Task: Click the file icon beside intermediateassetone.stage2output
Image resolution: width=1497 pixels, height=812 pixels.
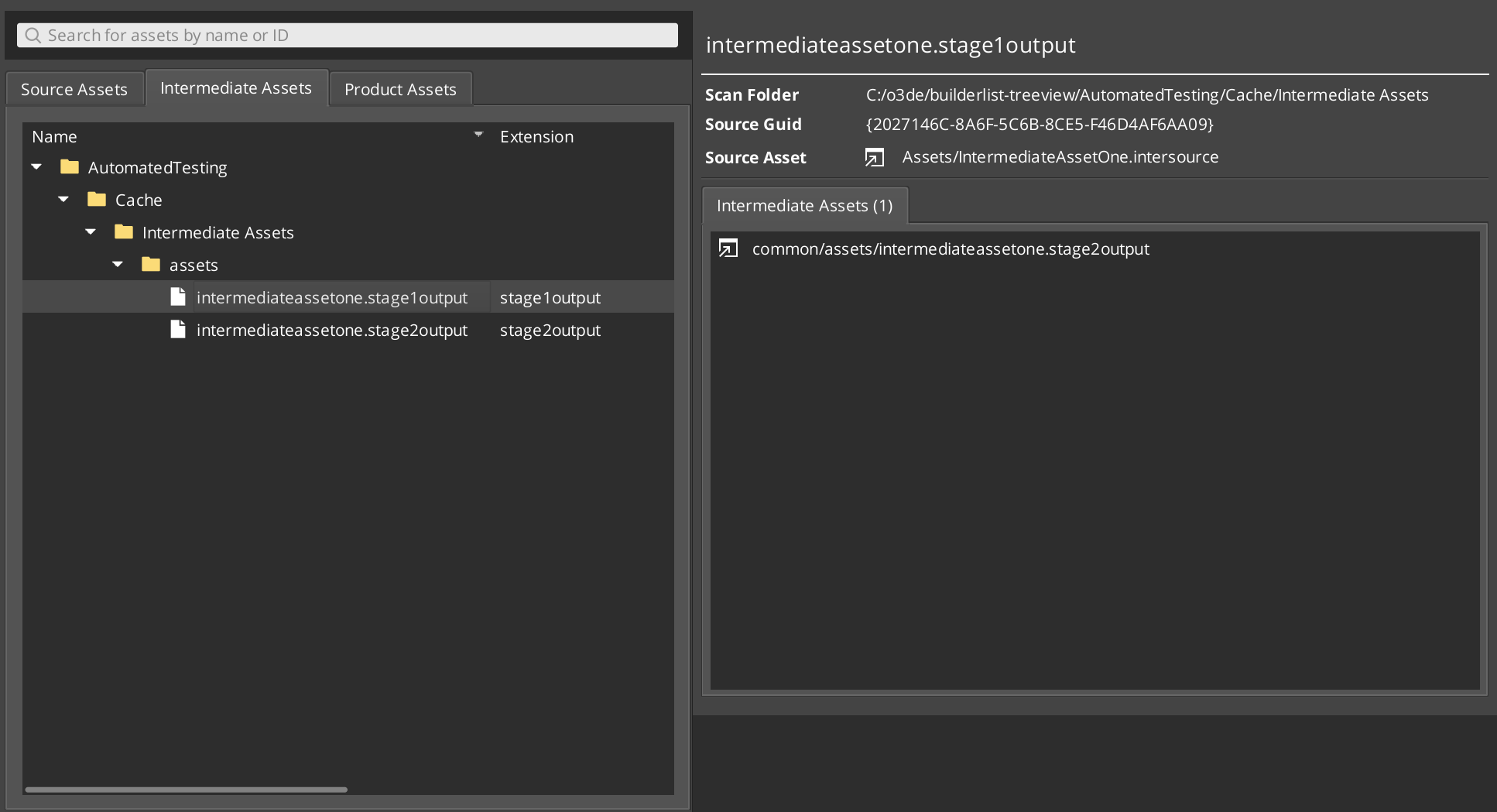Action: point(177,329)
